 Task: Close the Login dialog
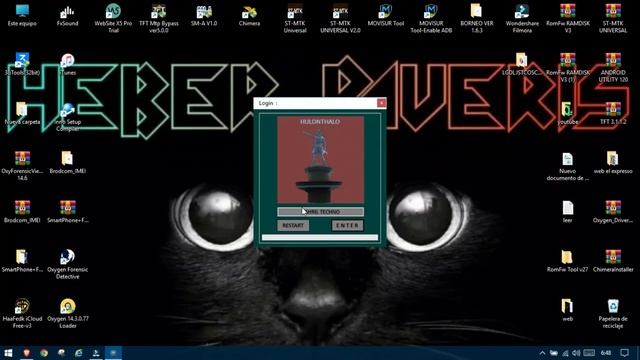[381, 103]
